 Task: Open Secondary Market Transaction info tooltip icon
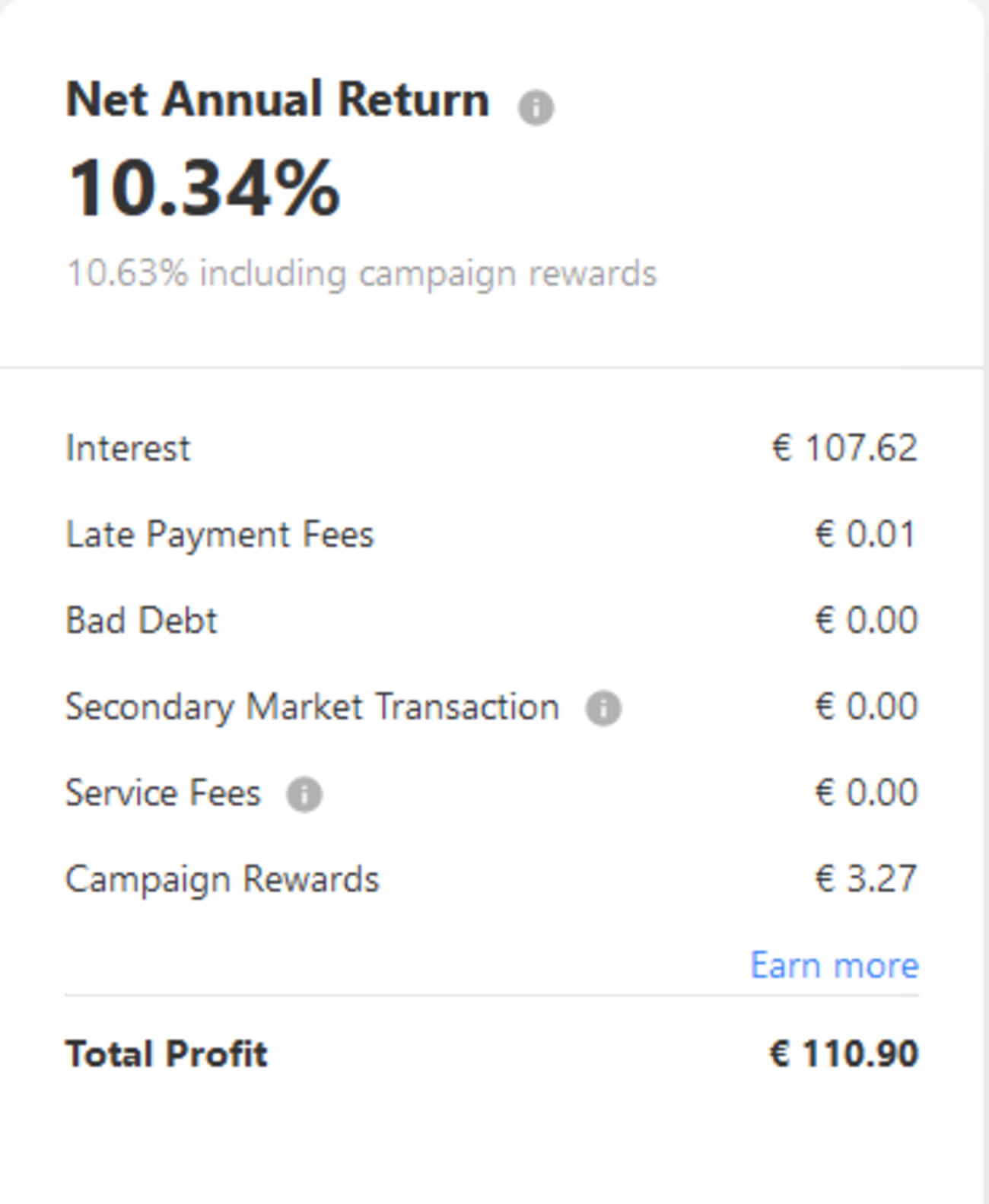603,708
